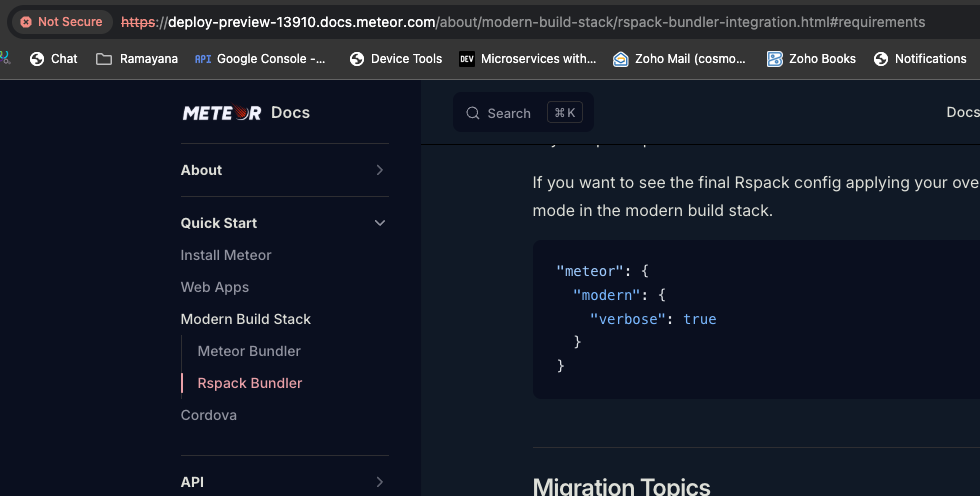Select the Rspack Bundler sidebar item
This screenshot has width=980, height=496.
[249, 383]
